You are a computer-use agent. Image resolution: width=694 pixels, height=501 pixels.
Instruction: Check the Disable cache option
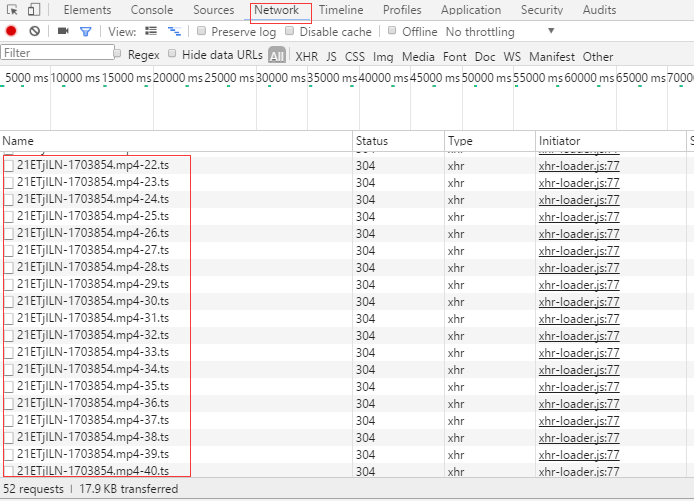pyautogui.click(x=291, y=31)
